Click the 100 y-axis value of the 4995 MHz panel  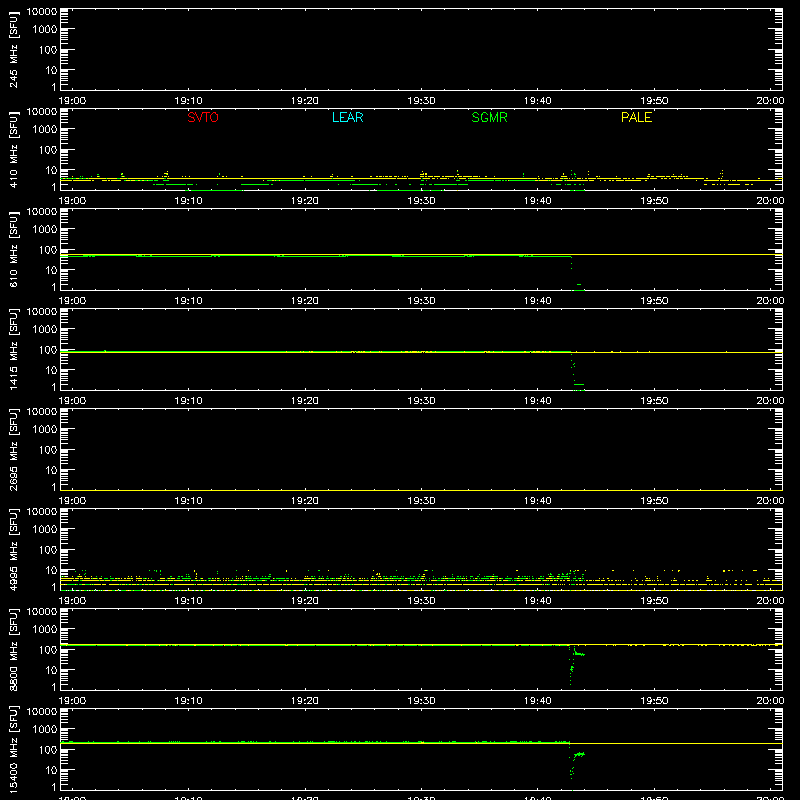coord(48,550)
